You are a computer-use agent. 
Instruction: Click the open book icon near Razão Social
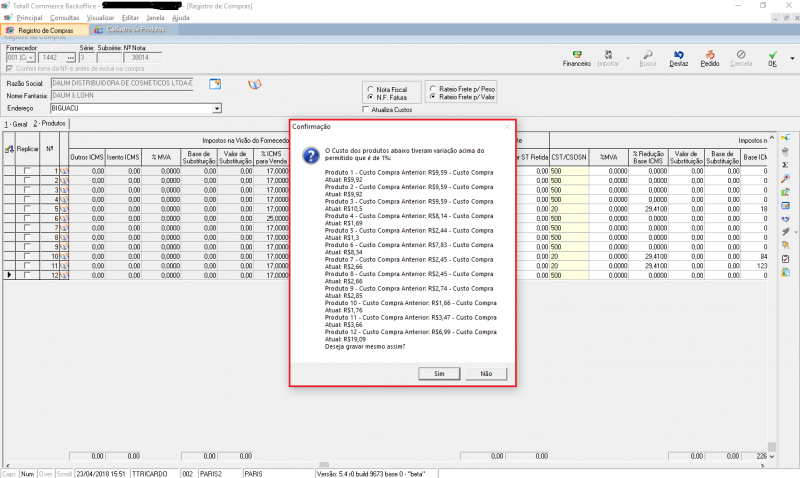(x=254, y=83)
